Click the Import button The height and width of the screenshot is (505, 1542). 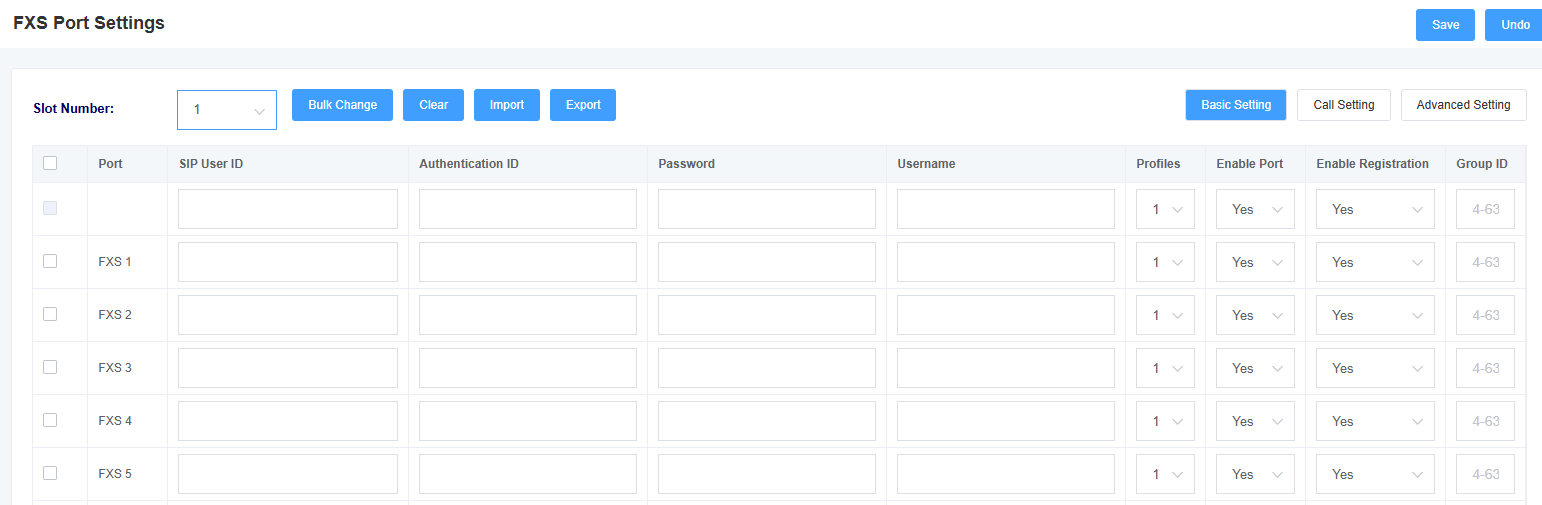click(507, 105)
